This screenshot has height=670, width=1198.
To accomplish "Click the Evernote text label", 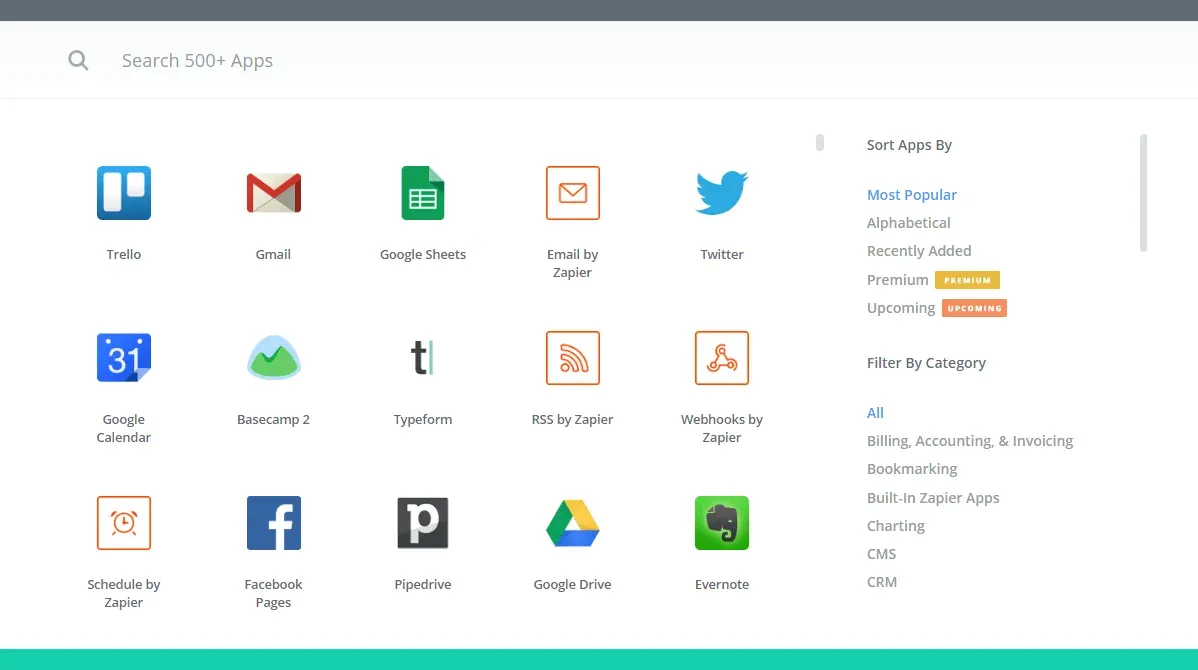I will coord(721,584).
